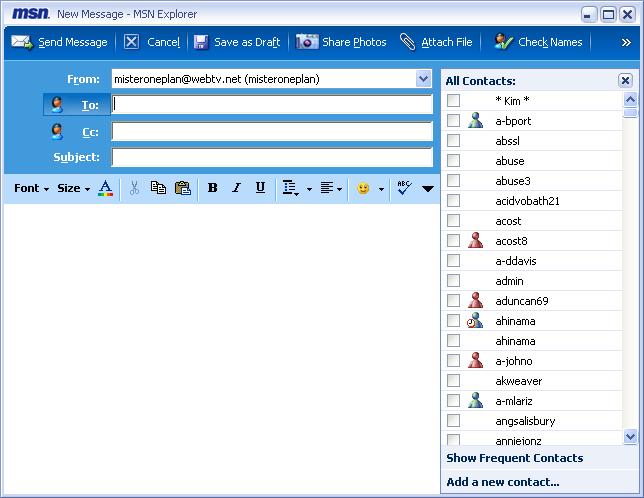Check the * Kim * contact checkbox

[453, 101]
